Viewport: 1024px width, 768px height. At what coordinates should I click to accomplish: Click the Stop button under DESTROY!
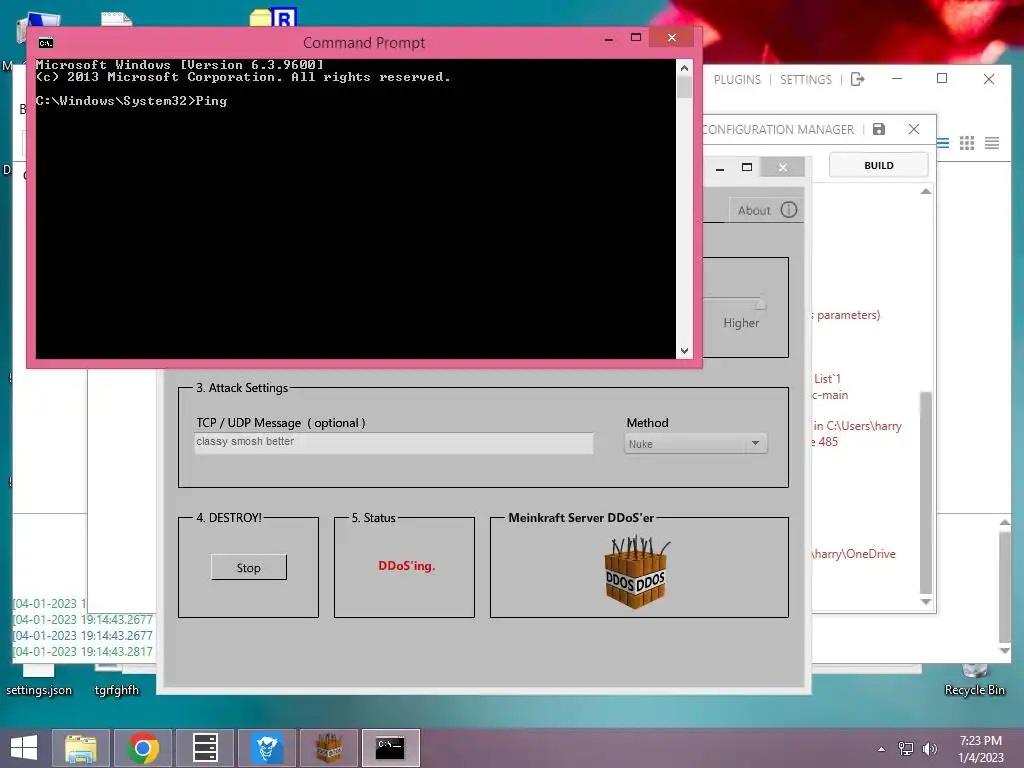point(249,568)
